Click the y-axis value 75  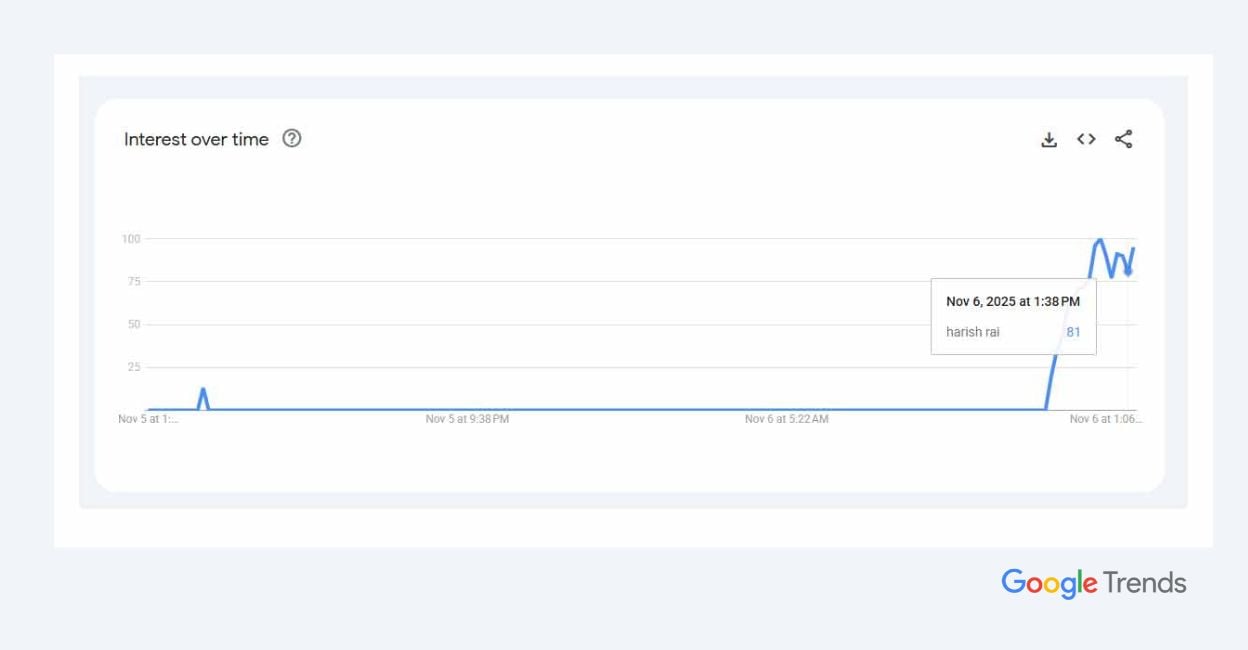(134, 281)
